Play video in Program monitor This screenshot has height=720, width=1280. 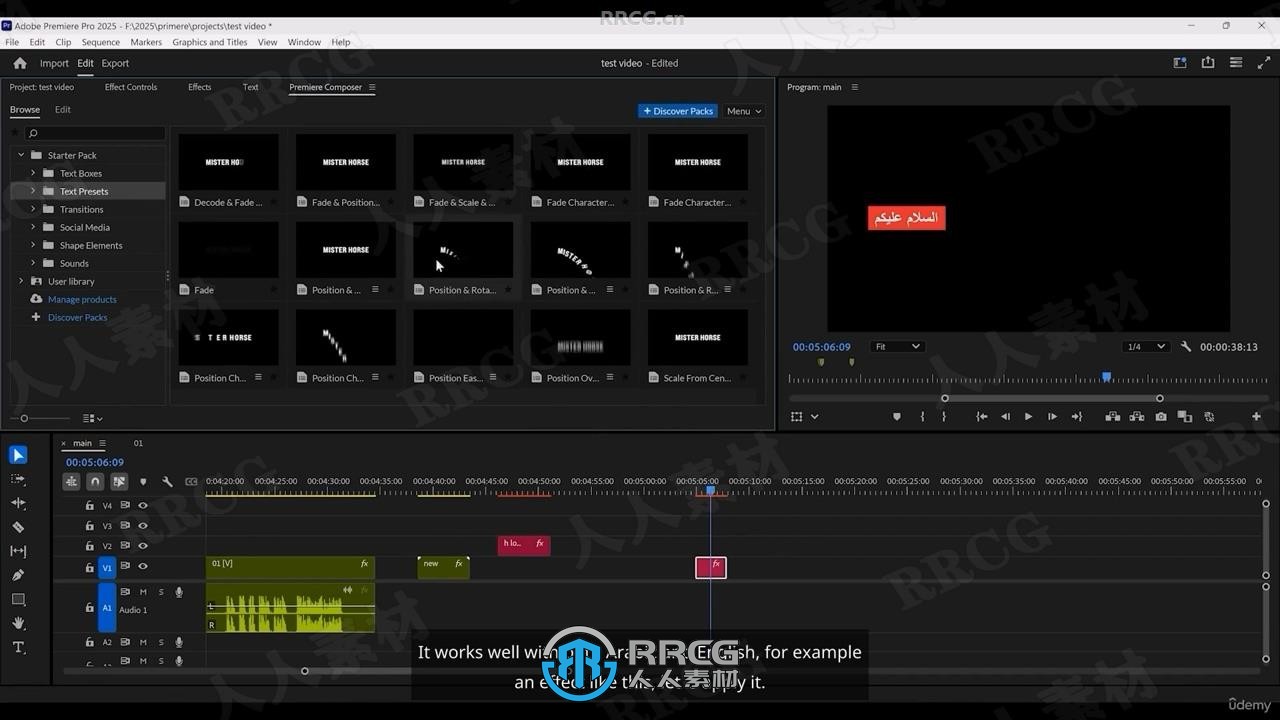pyautogui.click(x=1028, y=416)
